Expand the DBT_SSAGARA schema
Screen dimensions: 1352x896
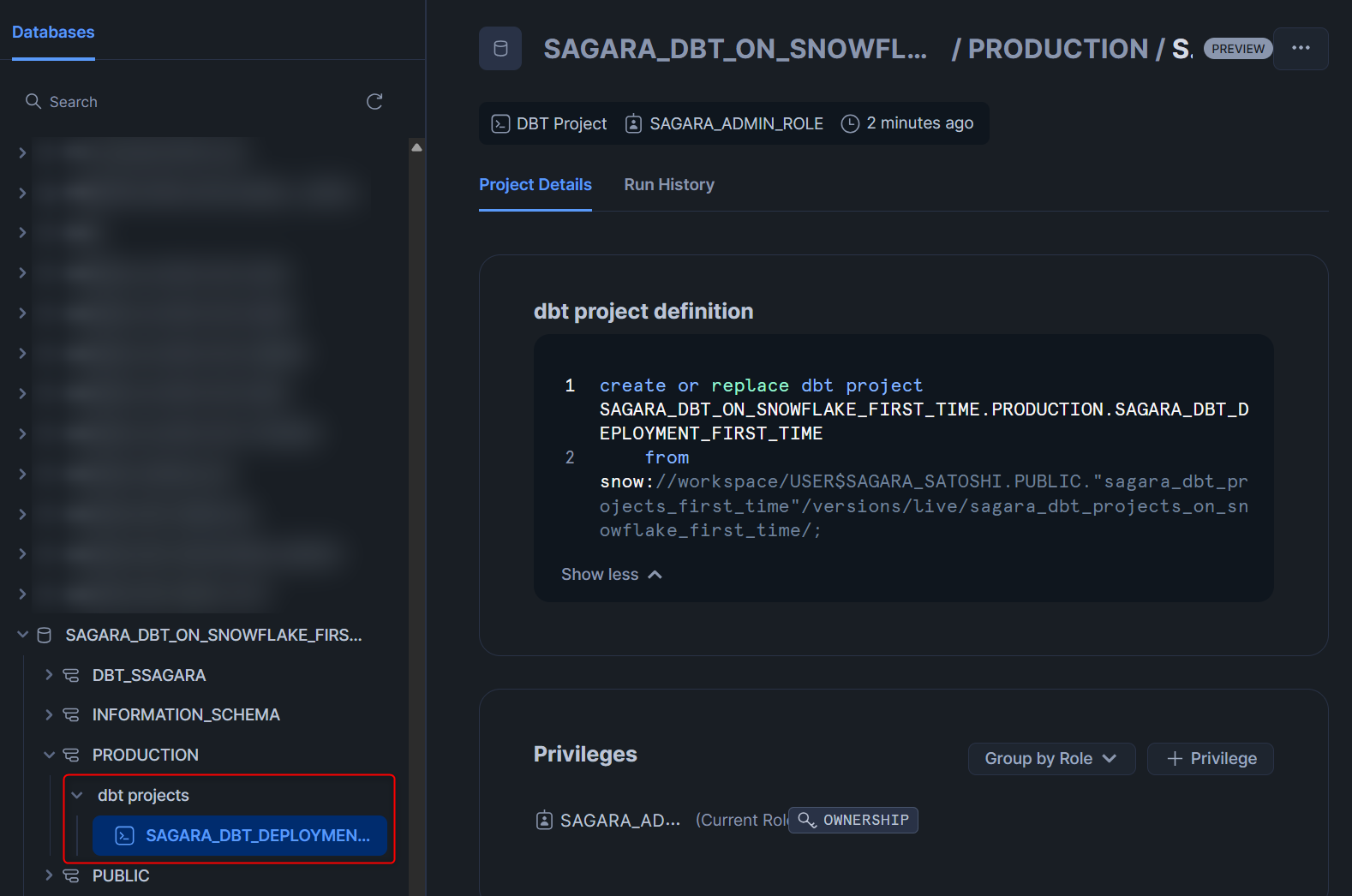point(49,675)
